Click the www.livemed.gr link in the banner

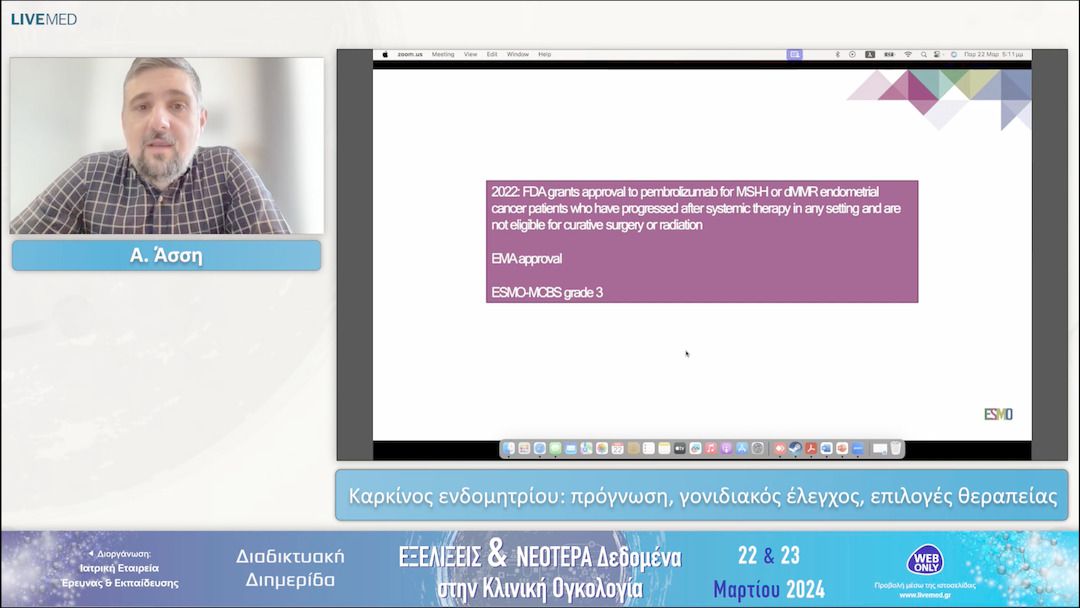pyautogui.click(x=925, y=595)
